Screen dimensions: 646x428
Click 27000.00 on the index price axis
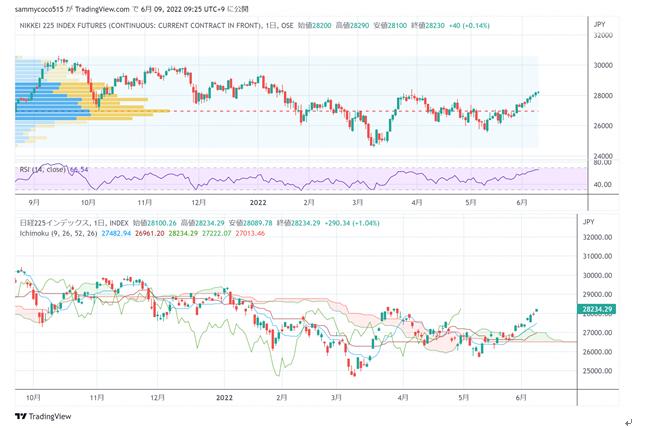597,333
